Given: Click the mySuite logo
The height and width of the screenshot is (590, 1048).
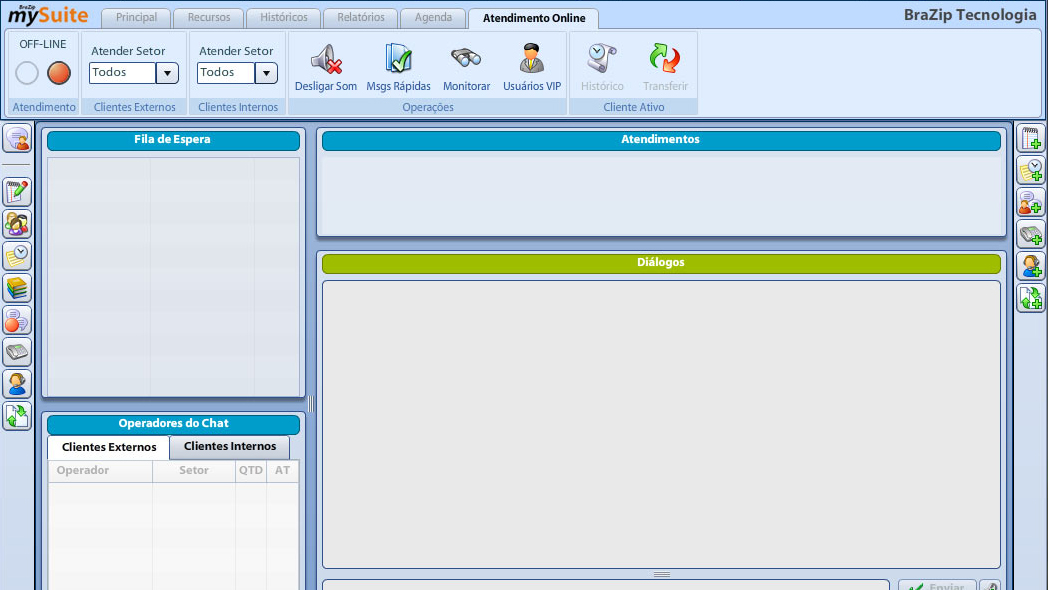Looking at the screenshot, I should click(x=48, y=14).
